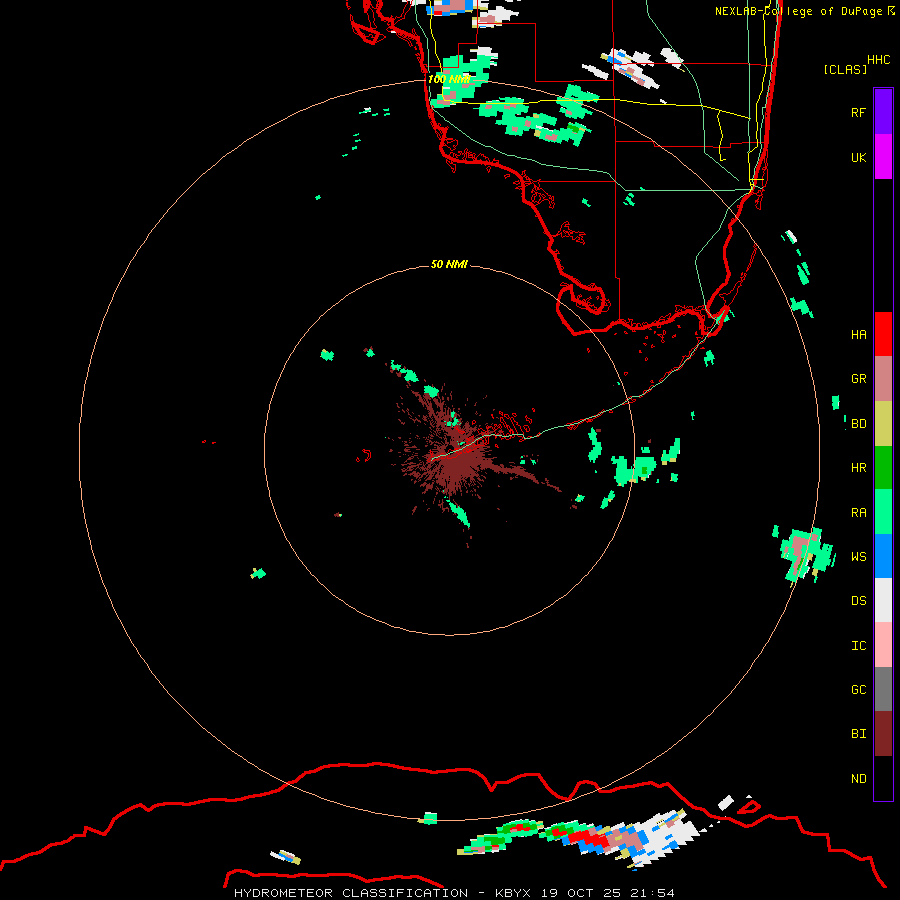Click the HA red legend swatch

pos(883,334)
